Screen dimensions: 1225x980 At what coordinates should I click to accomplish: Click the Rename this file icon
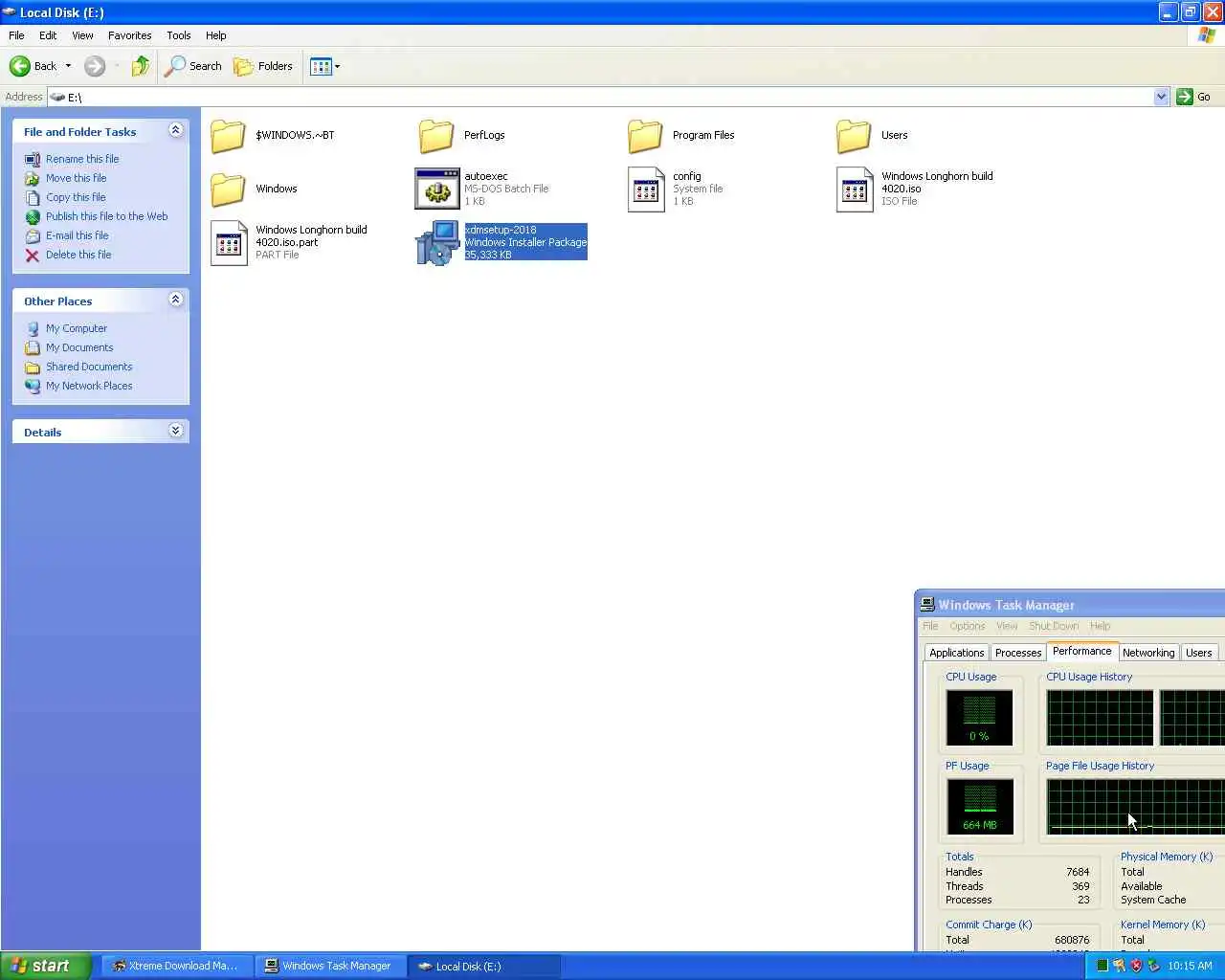pos(33,159)
